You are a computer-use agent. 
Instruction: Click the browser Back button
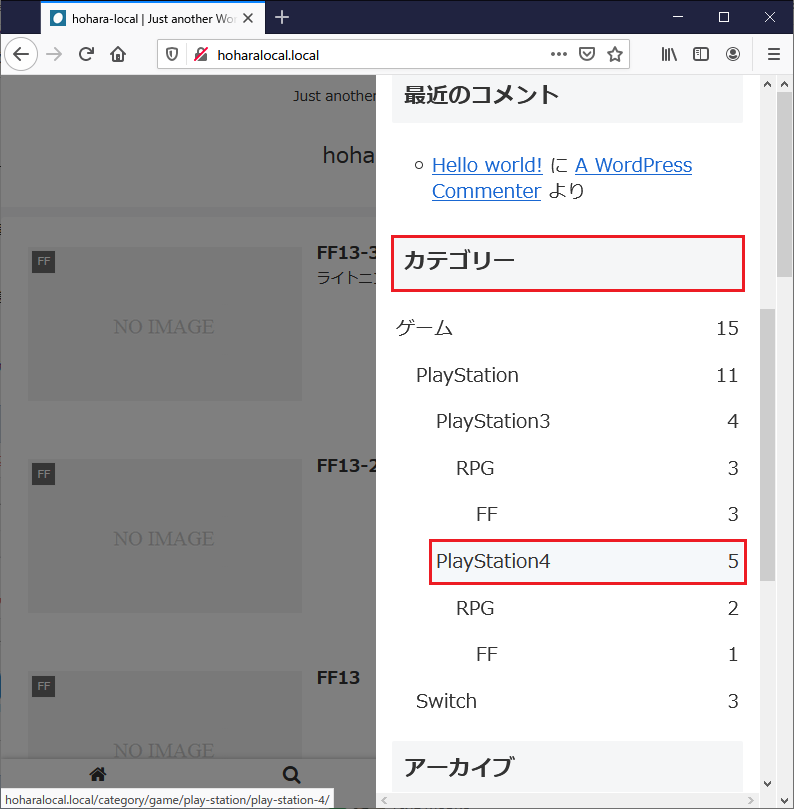(21, 55)
